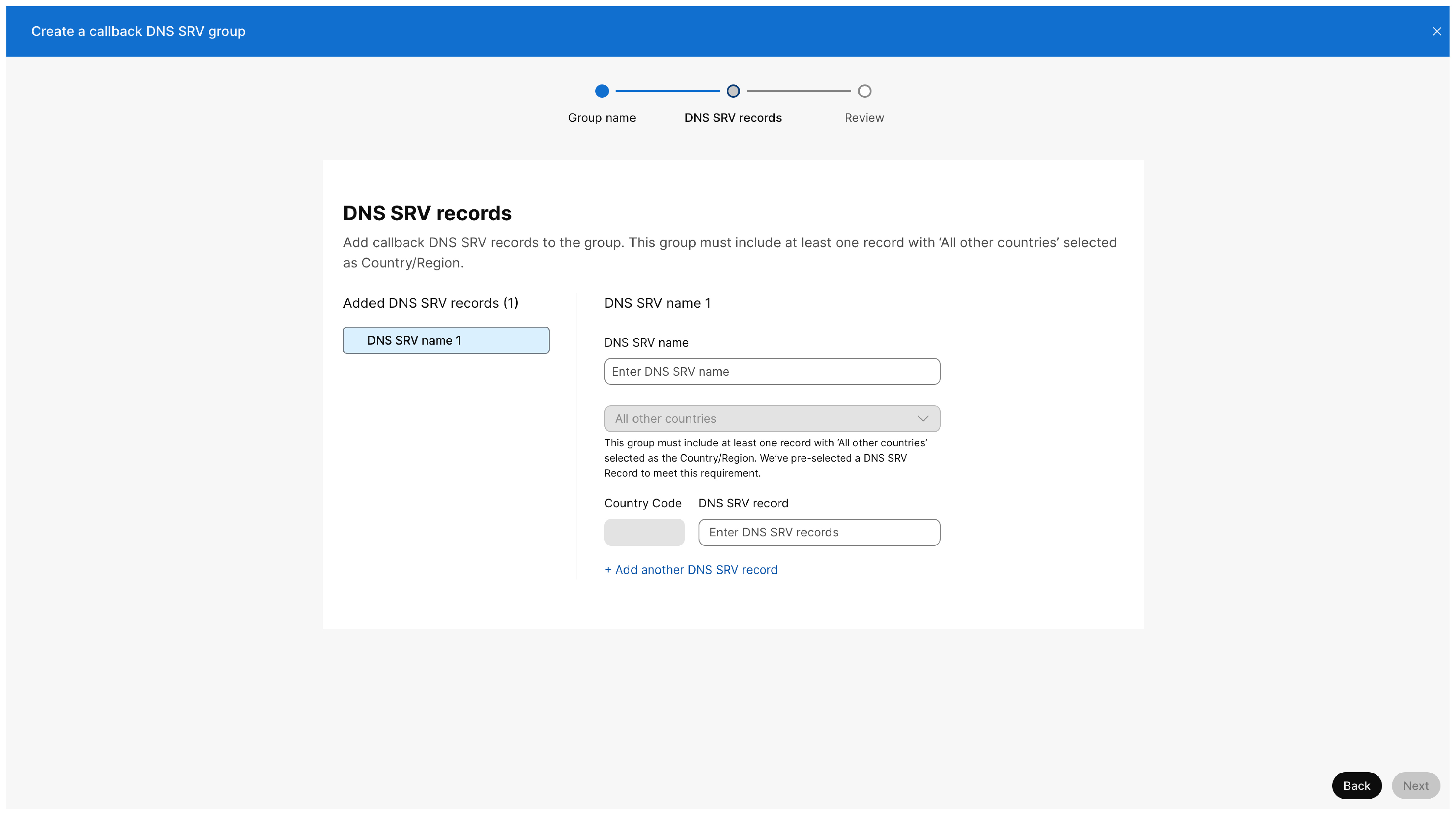Click the Country Code field
The height and width of the screenshot is (815, 1456).
[x=644, y=532]
